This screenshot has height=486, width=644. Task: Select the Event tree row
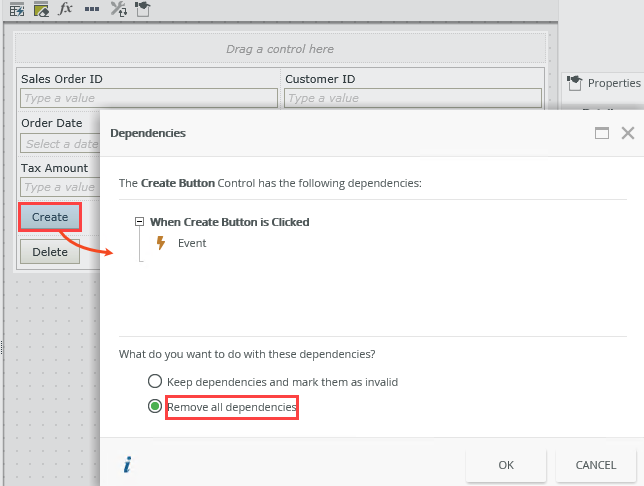click(192, 243)
